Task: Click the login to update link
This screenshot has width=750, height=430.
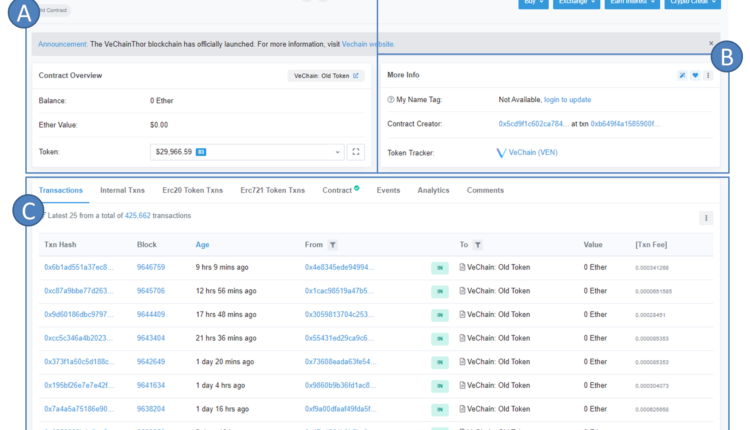Action: click(x=567, y=100)
